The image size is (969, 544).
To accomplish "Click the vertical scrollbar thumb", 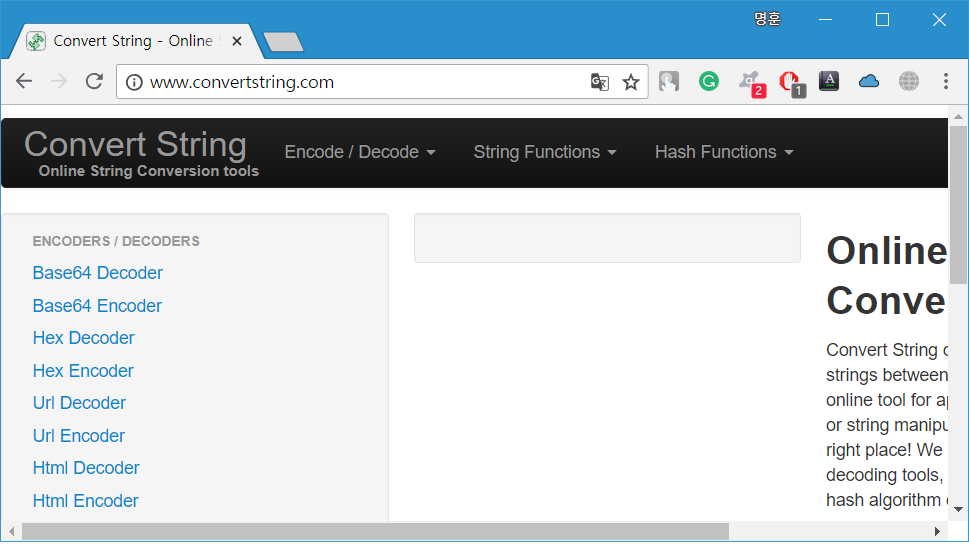I will [958, 204].
